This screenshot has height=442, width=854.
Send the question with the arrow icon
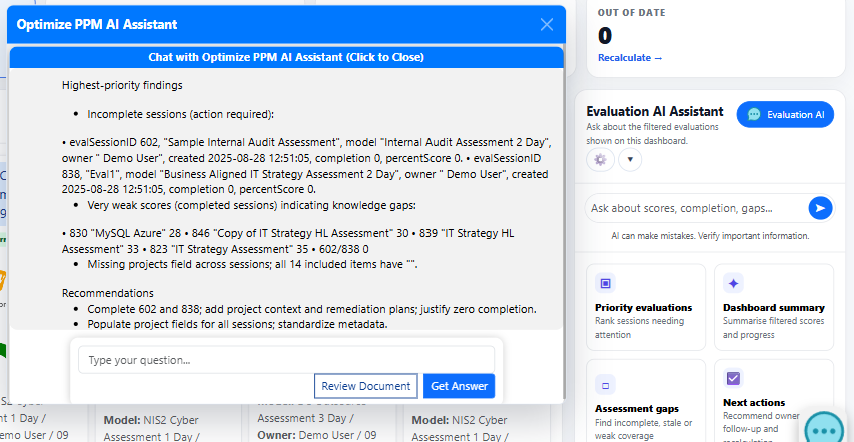click(820, 208)
